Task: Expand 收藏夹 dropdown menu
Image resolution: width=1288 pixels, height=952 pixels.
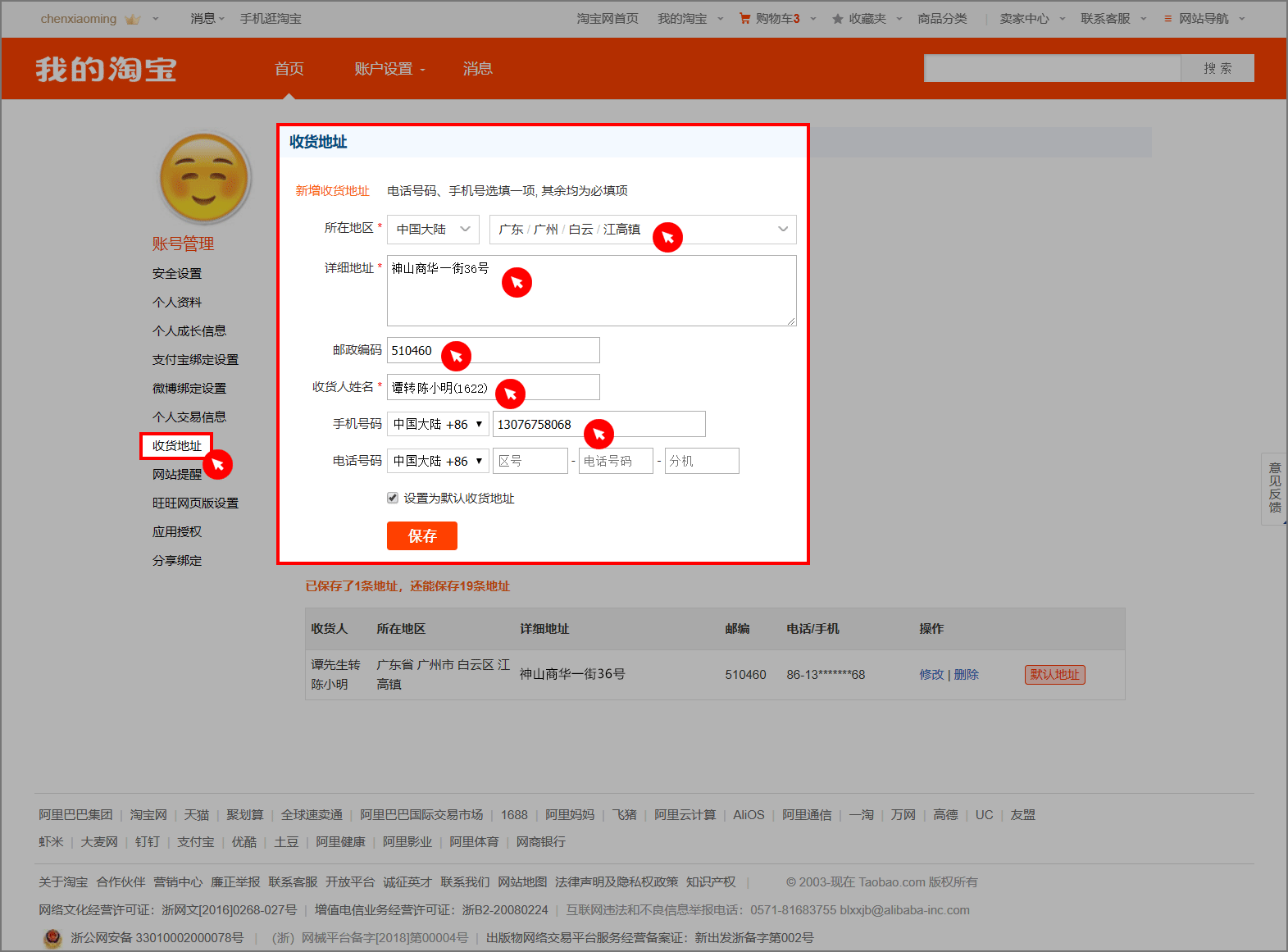Action: point(899,19)
